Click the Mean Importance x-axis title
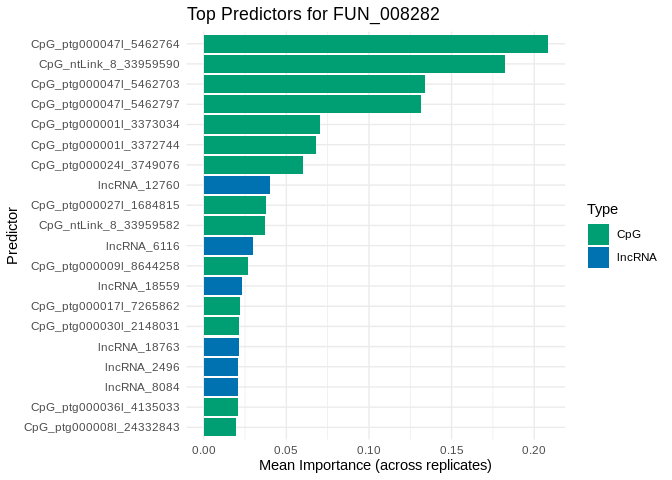 coord(375,466)
